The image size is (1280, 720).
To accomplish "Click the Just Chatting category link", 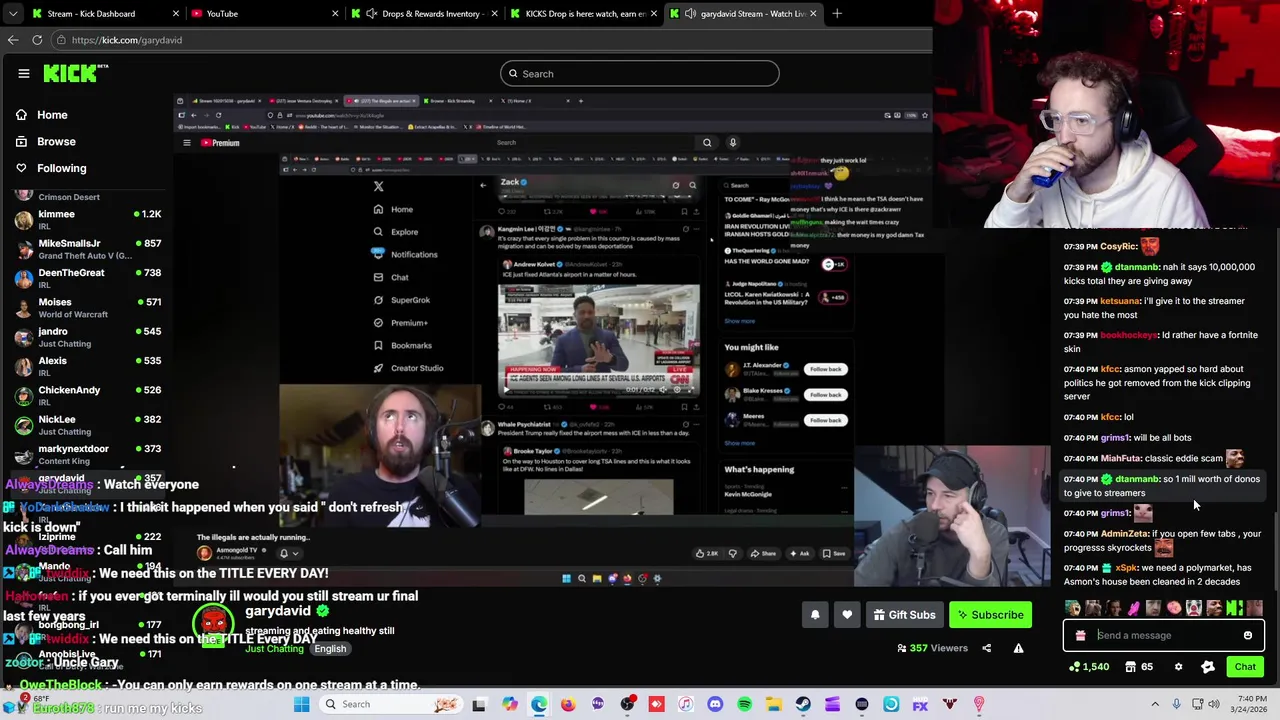I will (x=274, y=649).
